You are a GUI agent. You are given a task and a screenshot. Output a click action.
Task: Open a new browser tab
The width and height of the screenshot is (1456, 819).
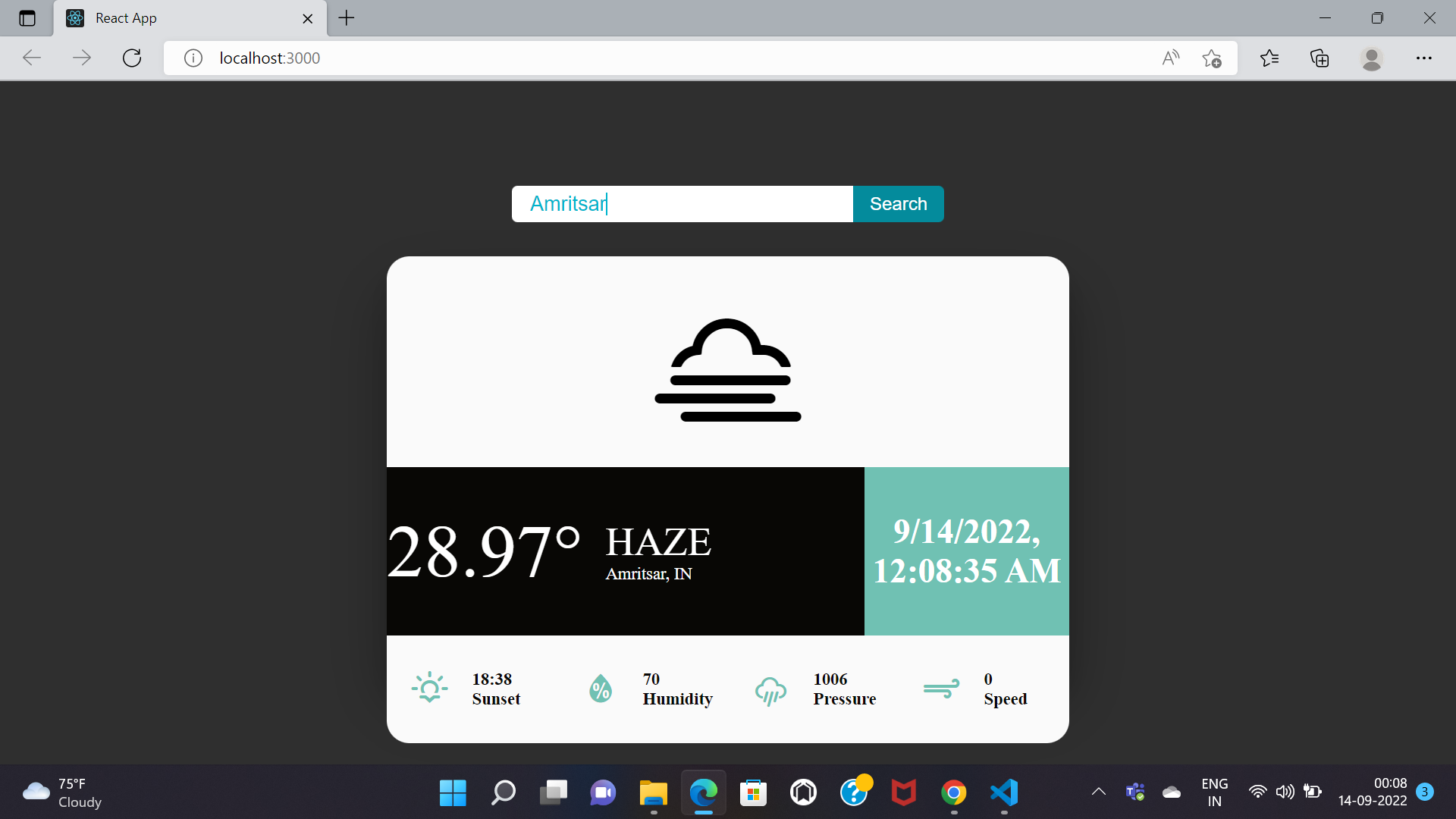point(346,18)
